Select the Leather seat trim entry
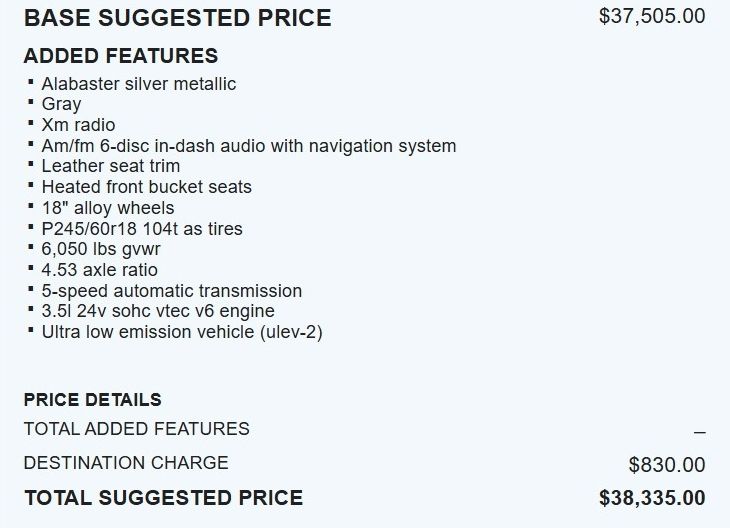This screenshot has width=730, height=528. coord(110,166)
